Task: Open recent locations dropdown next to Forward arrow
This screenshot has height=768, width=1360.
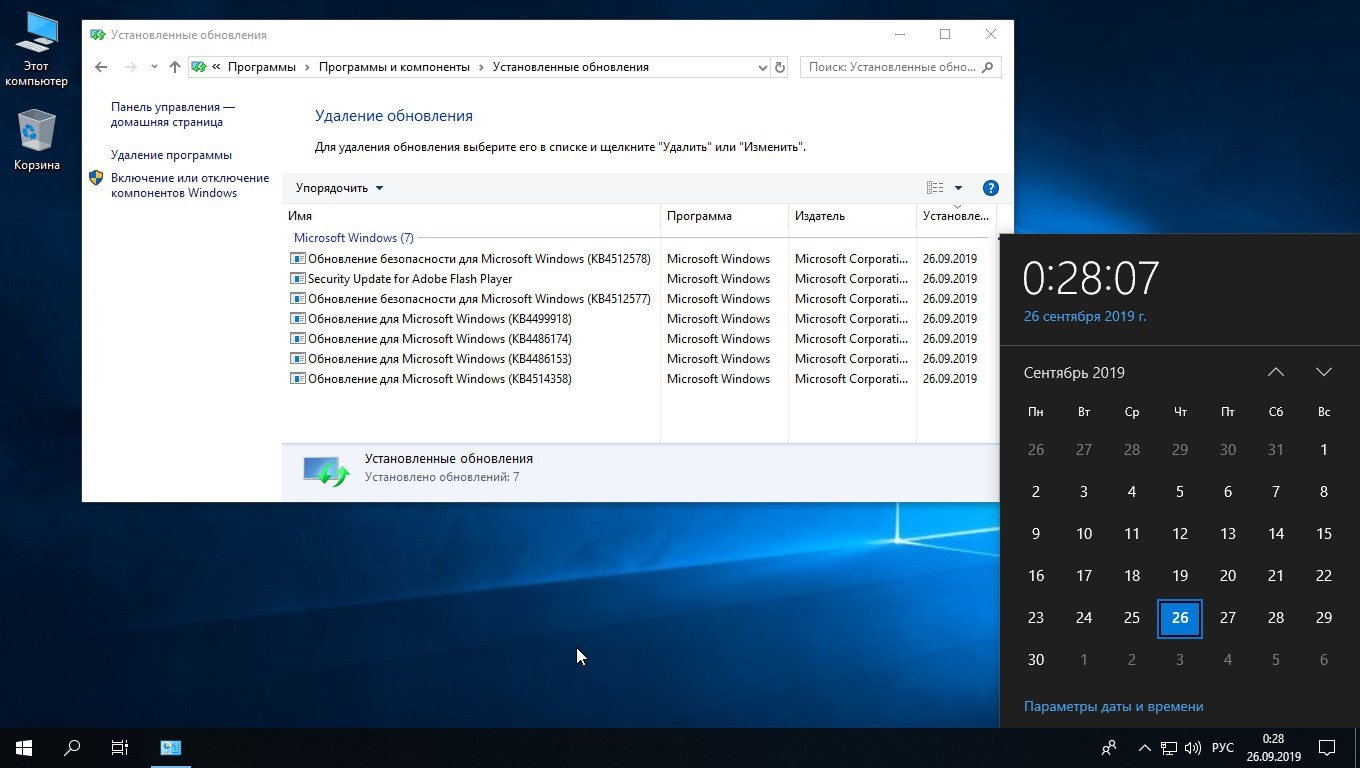Action: [154, 67]
